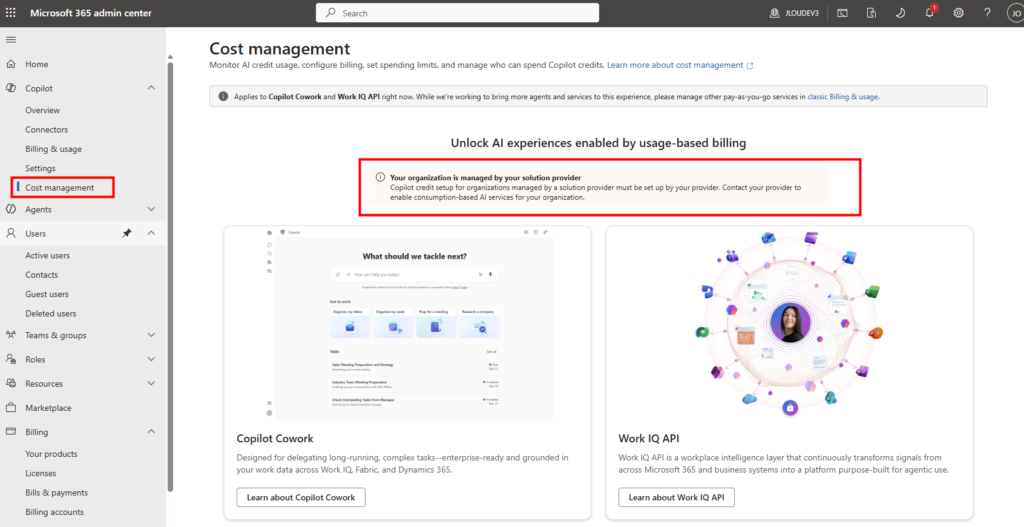Click Learn about Copilot Cowork button
Screen dimensions: 1024x527
coord(301,497)
